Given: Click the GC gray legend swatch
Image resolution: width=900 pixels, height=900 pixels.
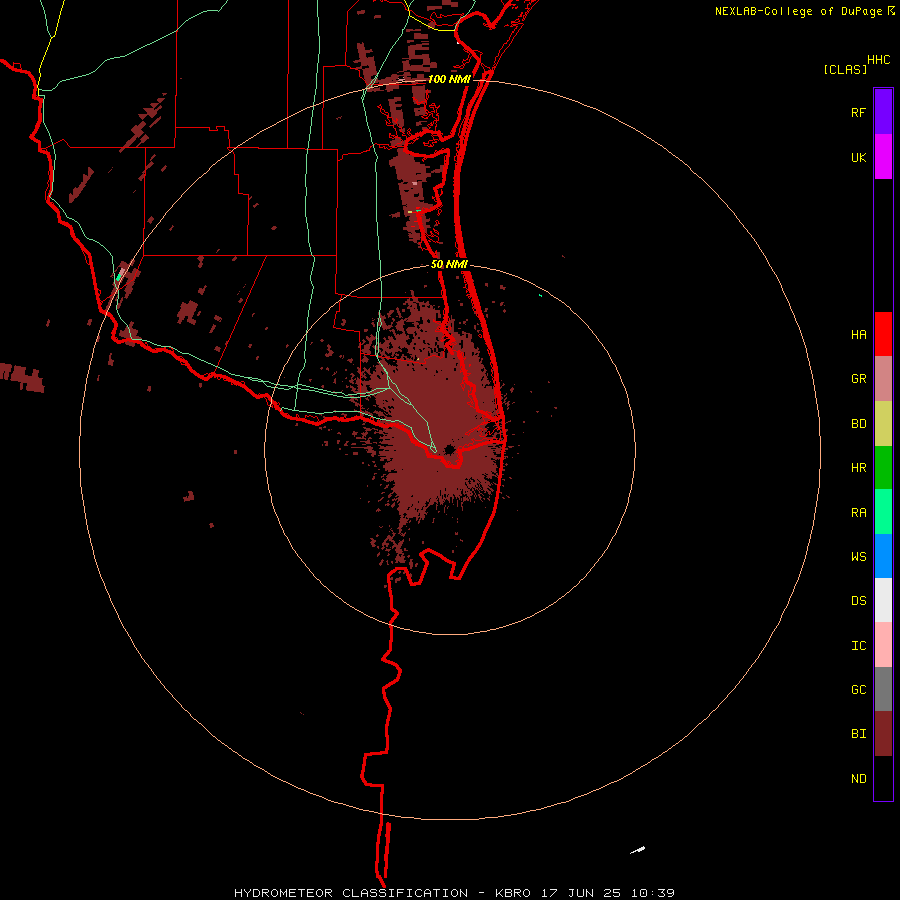Looking at the screenshot, I should click(883, 689).
